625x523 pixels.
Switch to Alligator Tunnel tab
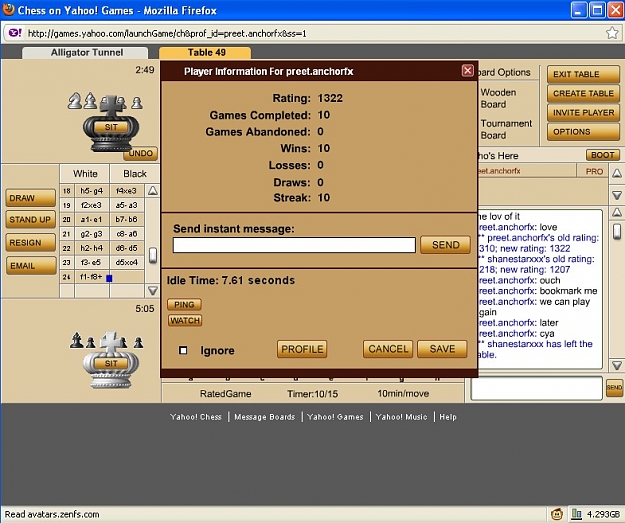click(x=85, y=53)
